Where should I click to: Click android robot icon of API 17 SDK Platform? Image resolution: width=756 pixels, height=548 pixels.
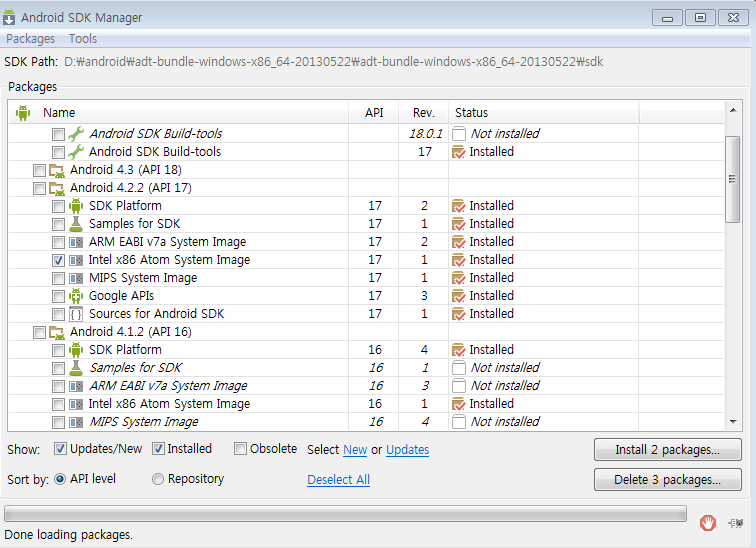[76, 206]
